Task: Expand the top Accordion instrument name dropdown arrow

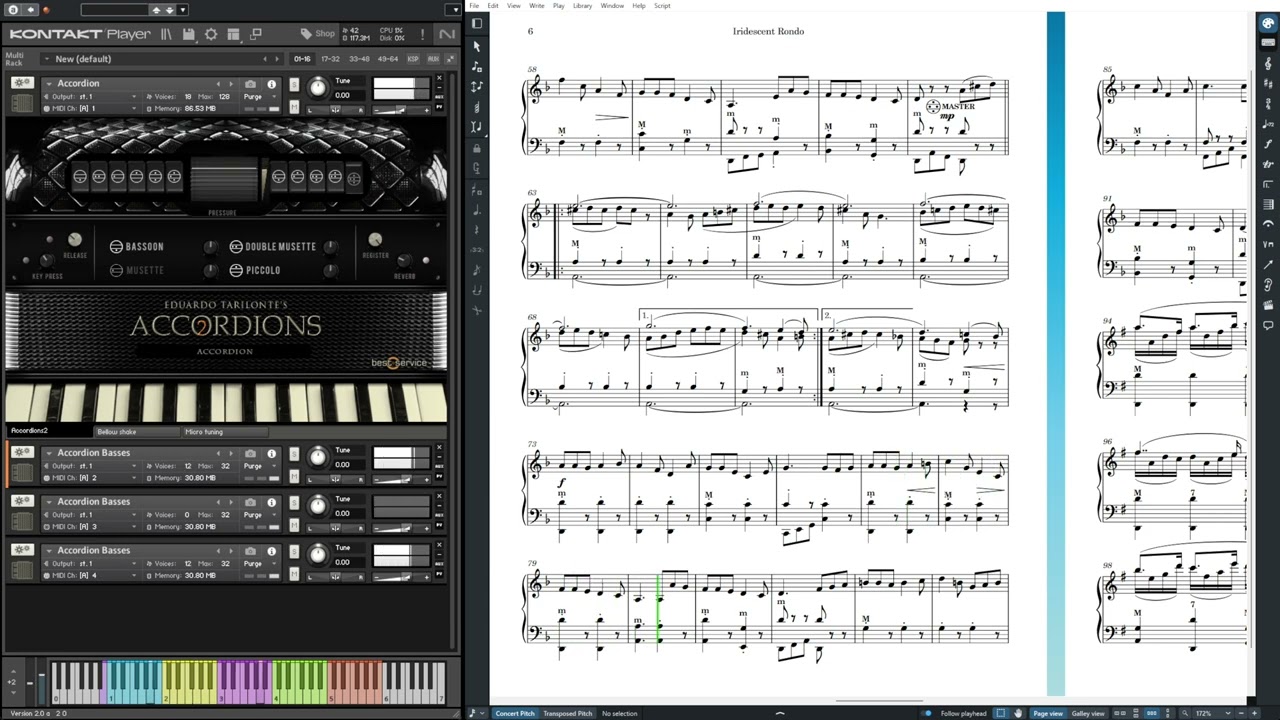Action: click(x=48, y=84)
